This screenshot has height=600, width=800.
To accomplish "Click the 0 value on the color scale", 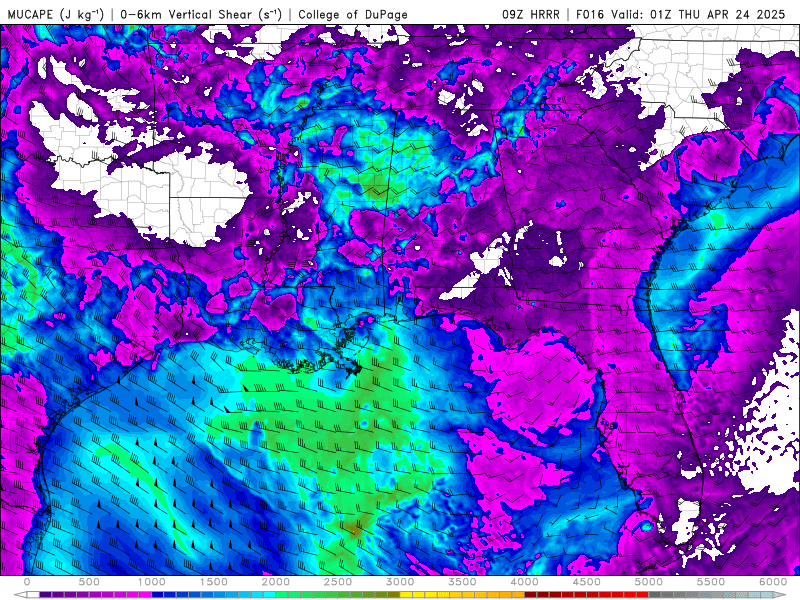I will pyautogui.click(x=27, y=582).
